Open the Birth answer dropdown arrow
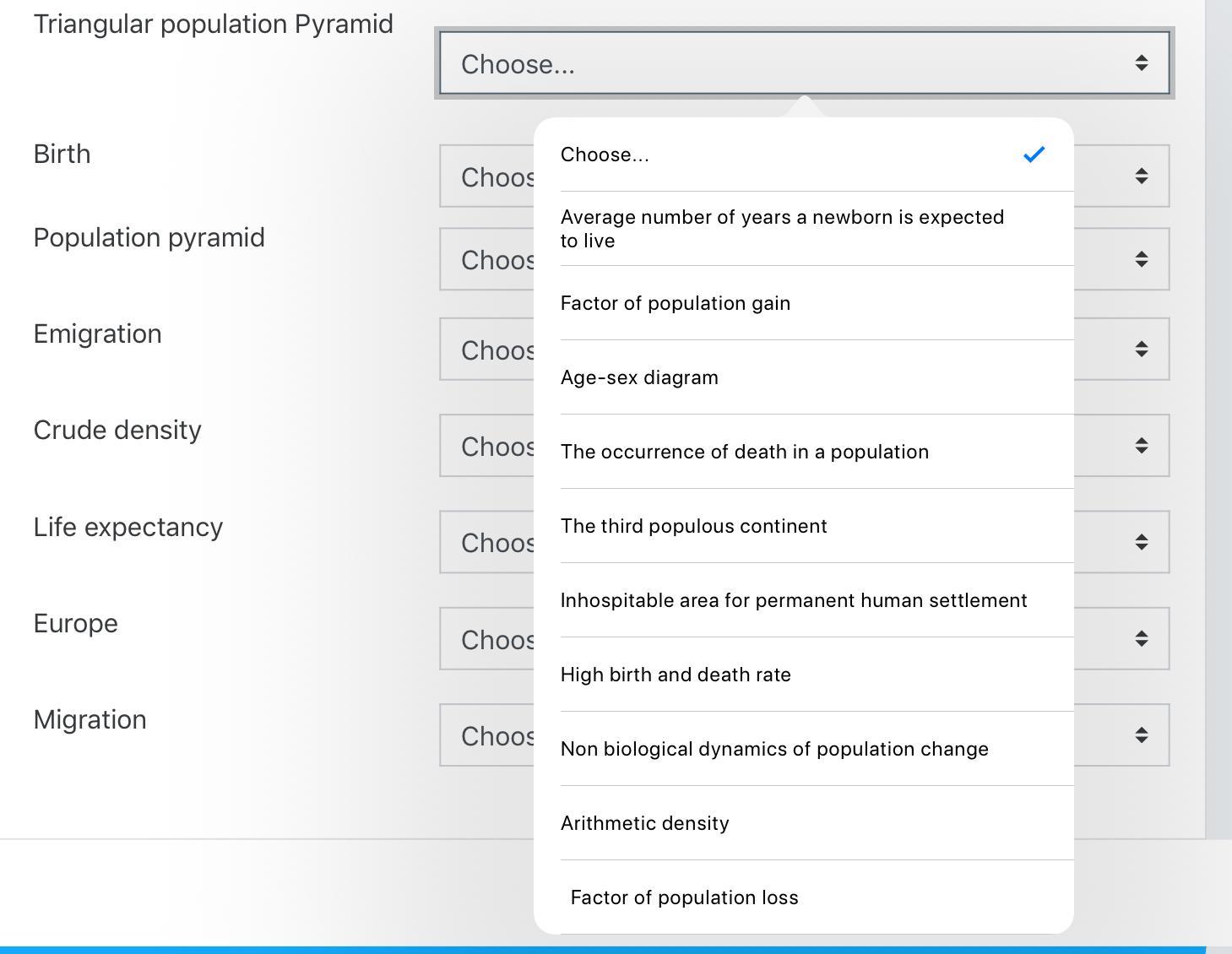The width and height of the screenshot is (1232, 954). (x=1141, y=176)
